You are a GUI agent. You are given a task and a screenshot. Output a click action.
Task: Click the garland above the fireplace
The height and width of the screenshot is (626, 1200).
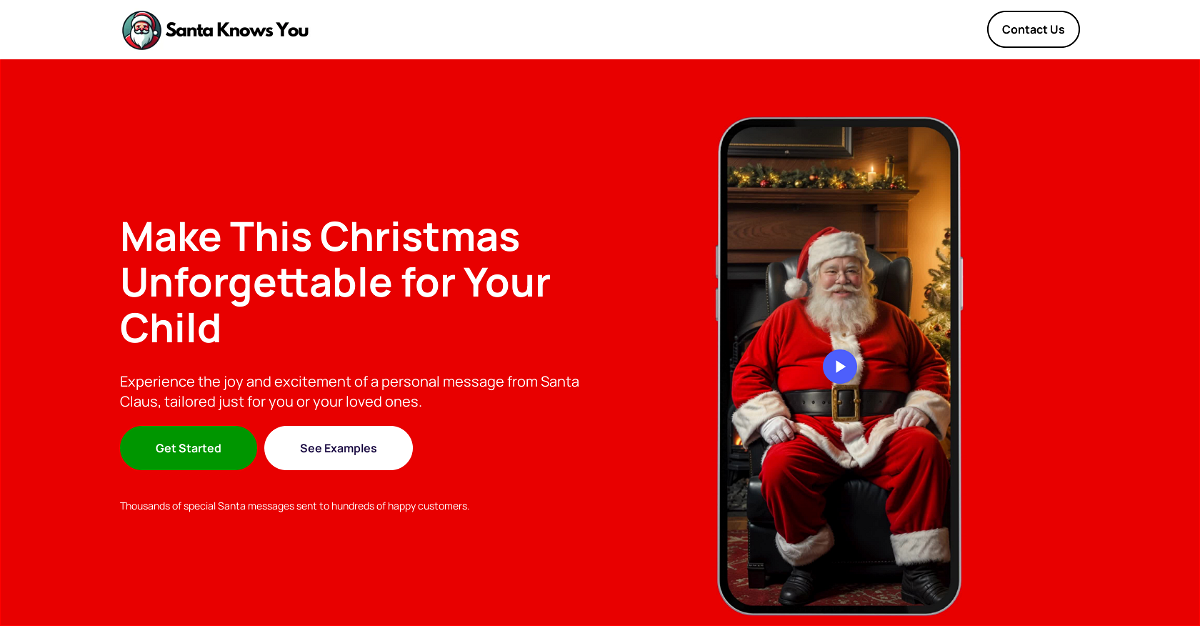pos(815,177)
